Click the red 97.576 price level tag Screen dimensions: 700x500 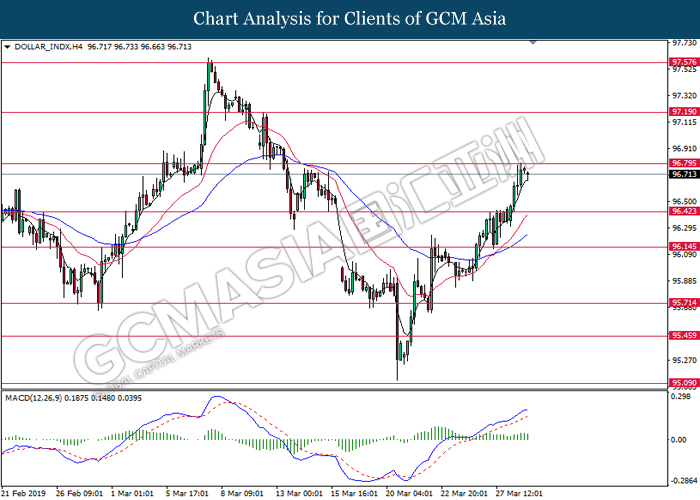tap(684, 62)
